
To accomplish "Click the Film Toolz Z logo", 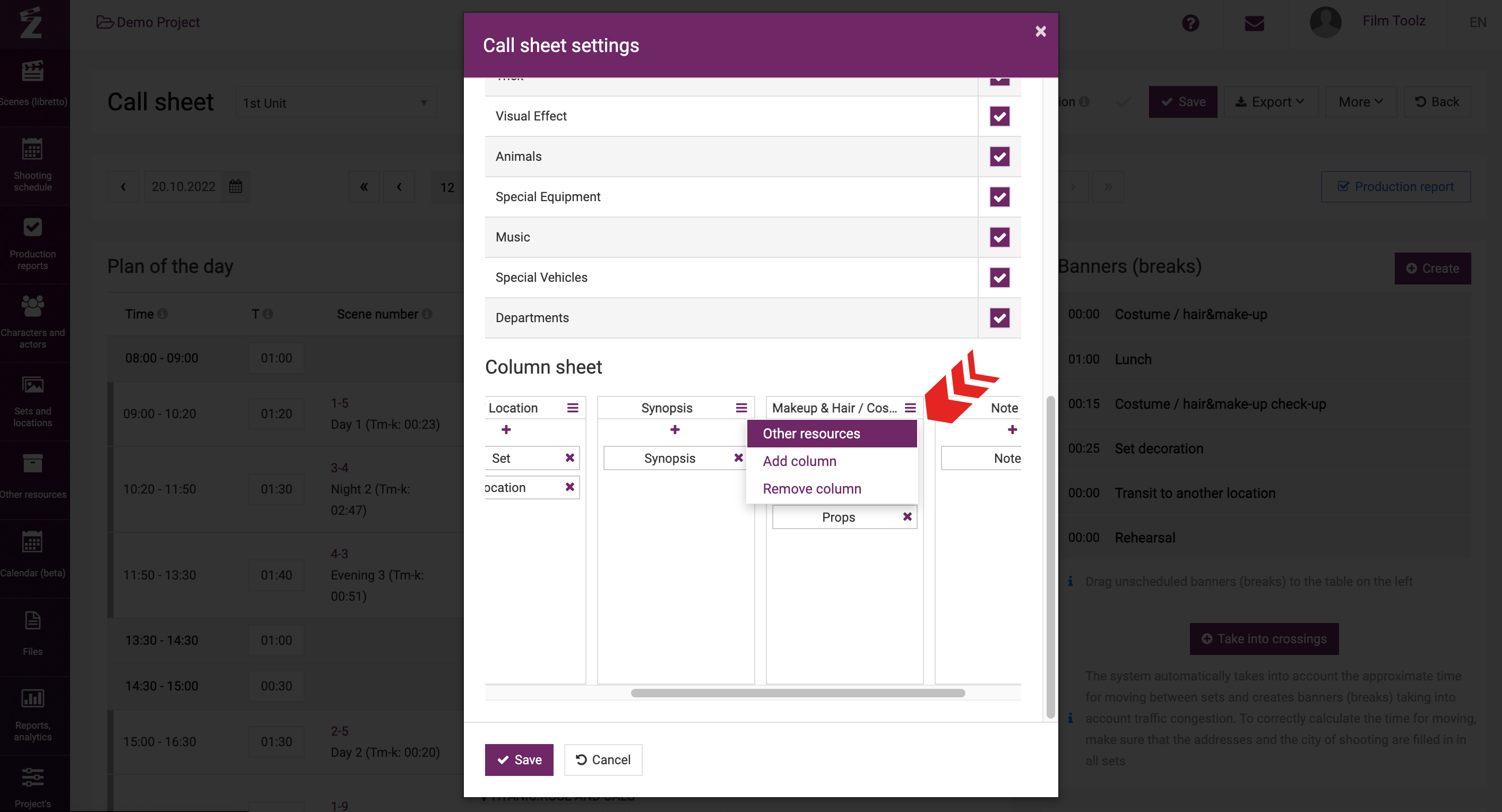I will pyautogui.click(x=31, y=22).
